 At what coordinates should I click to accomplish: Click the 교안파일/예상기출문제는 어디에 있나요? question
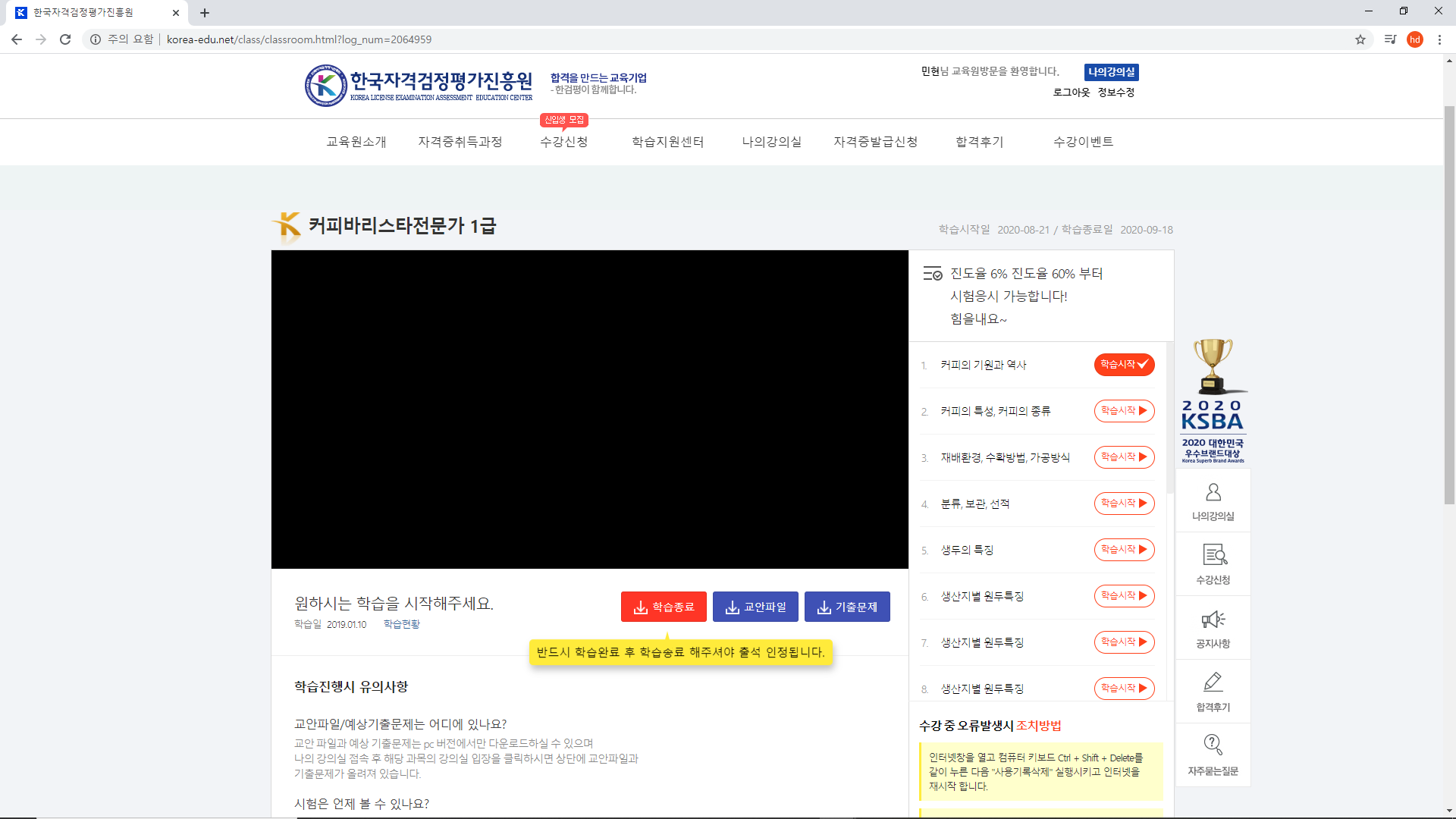point(400,724)
